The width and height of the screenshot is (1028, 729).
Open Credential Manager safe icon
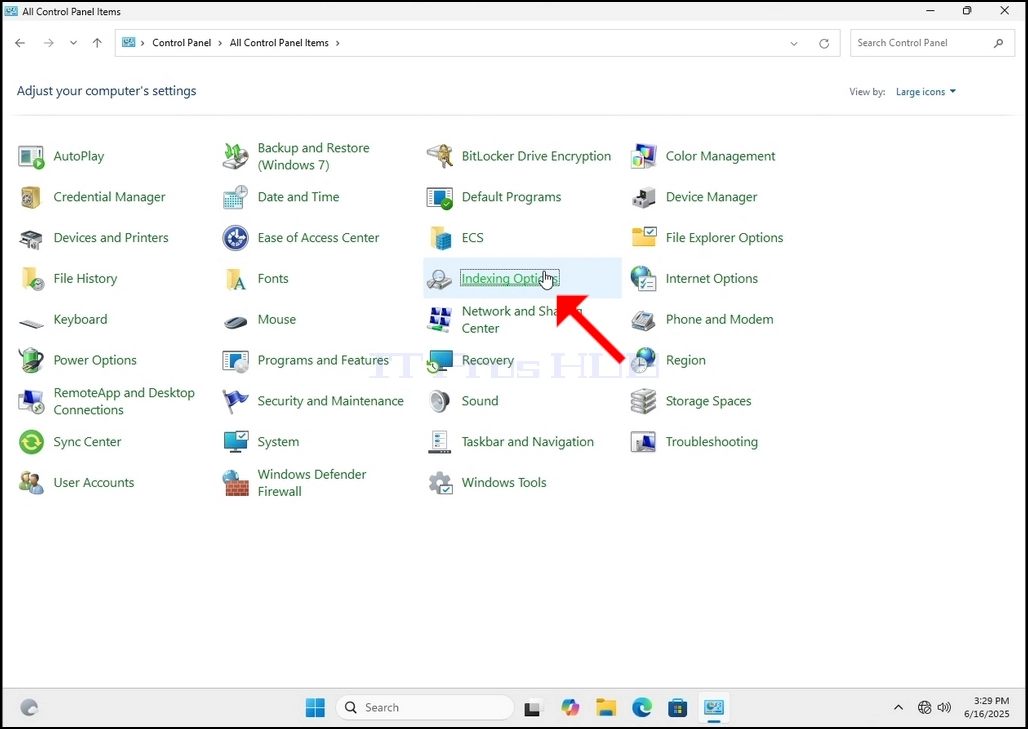pos(31,197)
